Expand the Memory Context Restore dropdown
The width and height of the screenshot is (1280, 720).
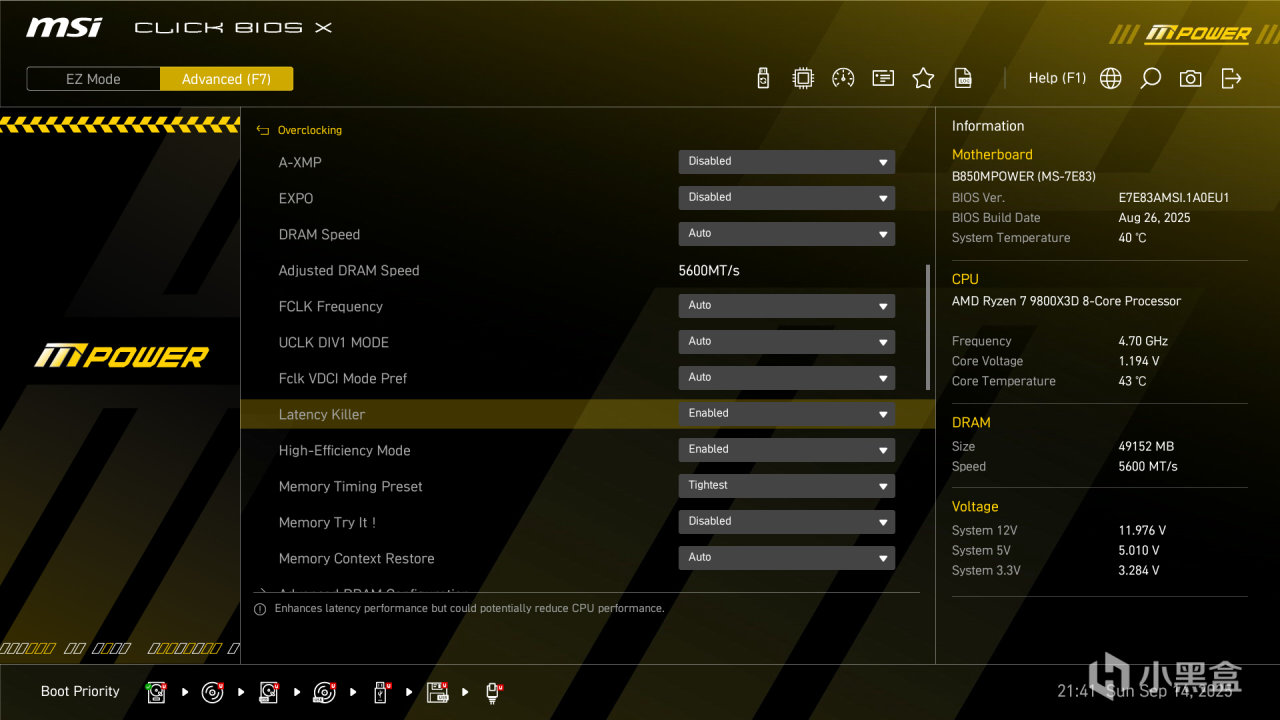tap(787, 558)
